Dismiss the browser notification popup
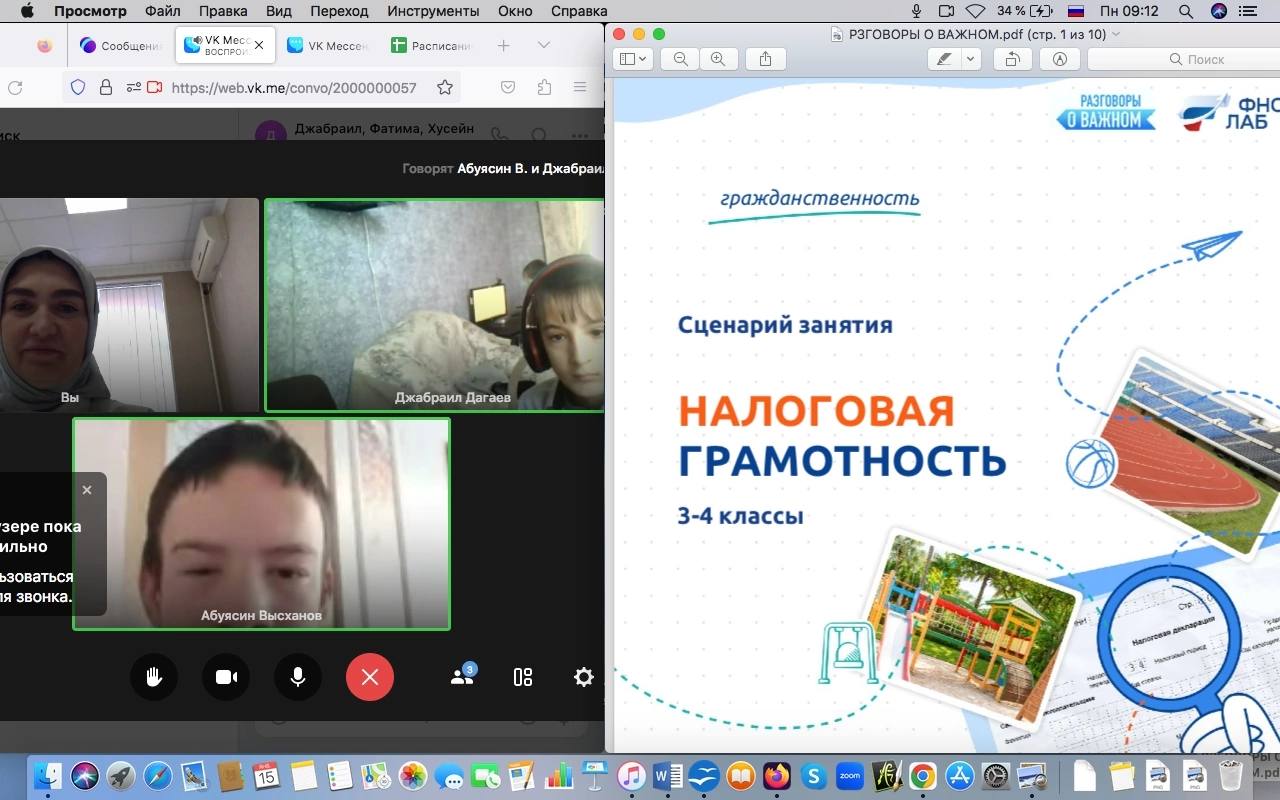Viewport: 1280px width, 800px height. (x=87, y=490)
